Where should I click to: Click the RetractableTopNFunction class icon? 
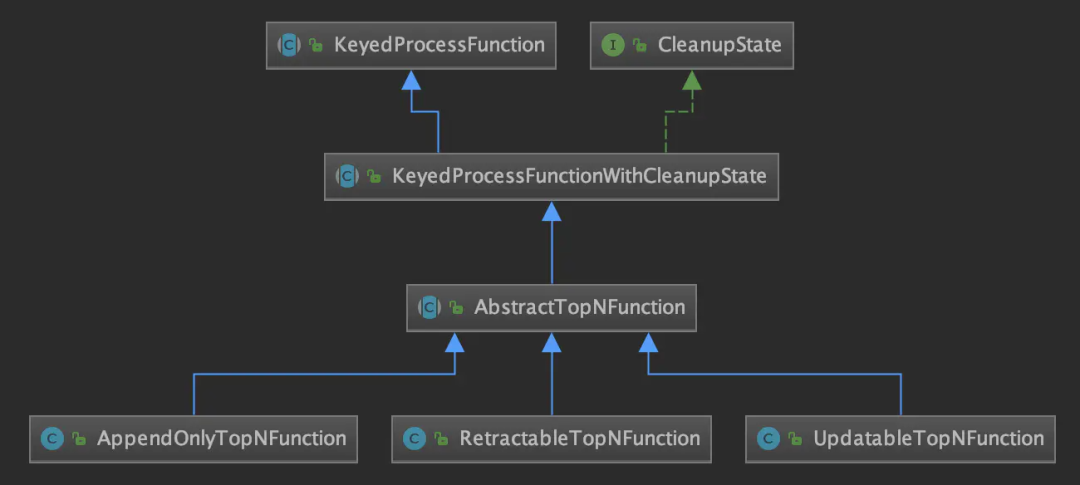coord(414,438)
